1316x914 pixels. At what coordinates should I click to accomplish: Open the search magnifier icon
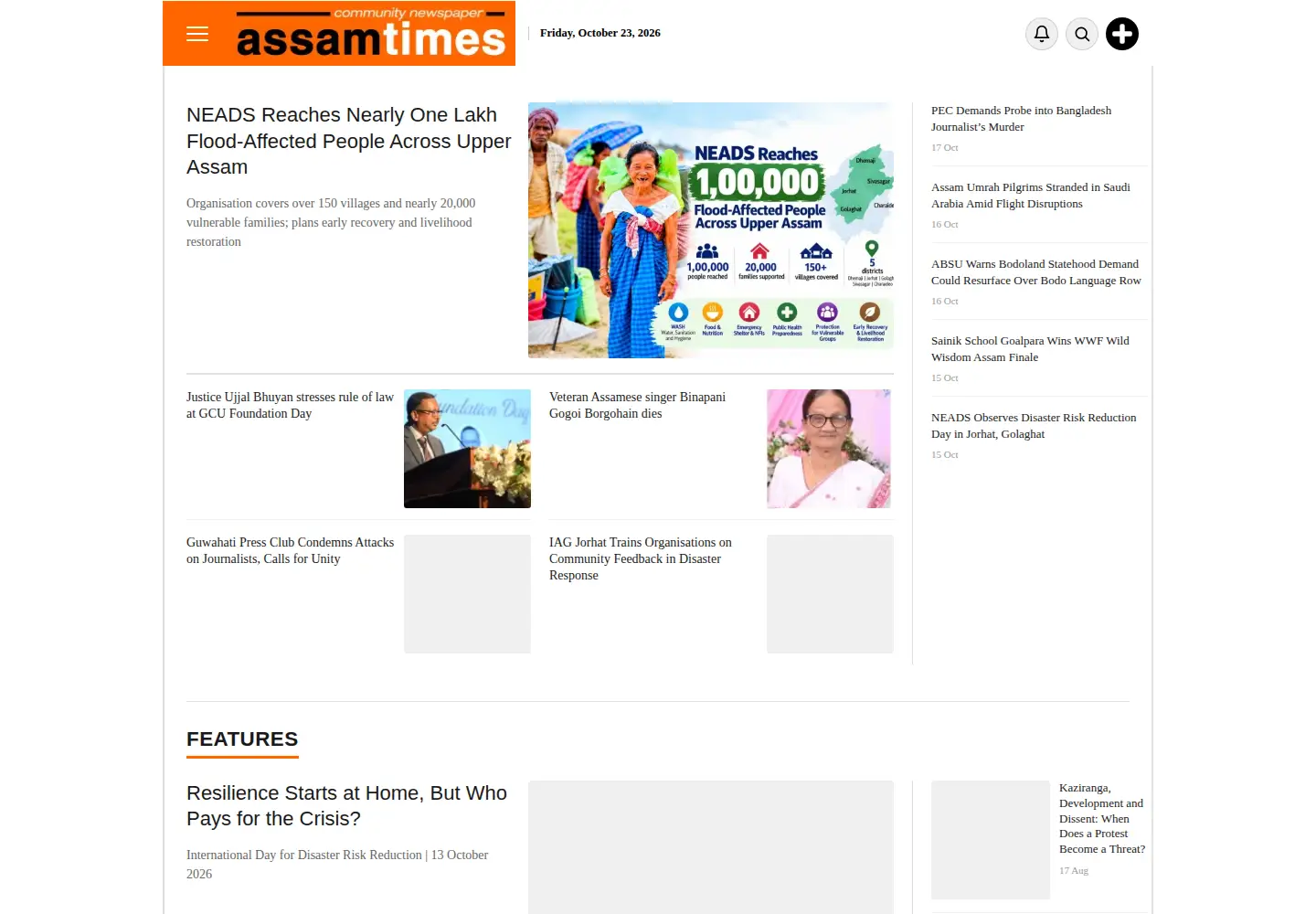(x=1082, y=34)
